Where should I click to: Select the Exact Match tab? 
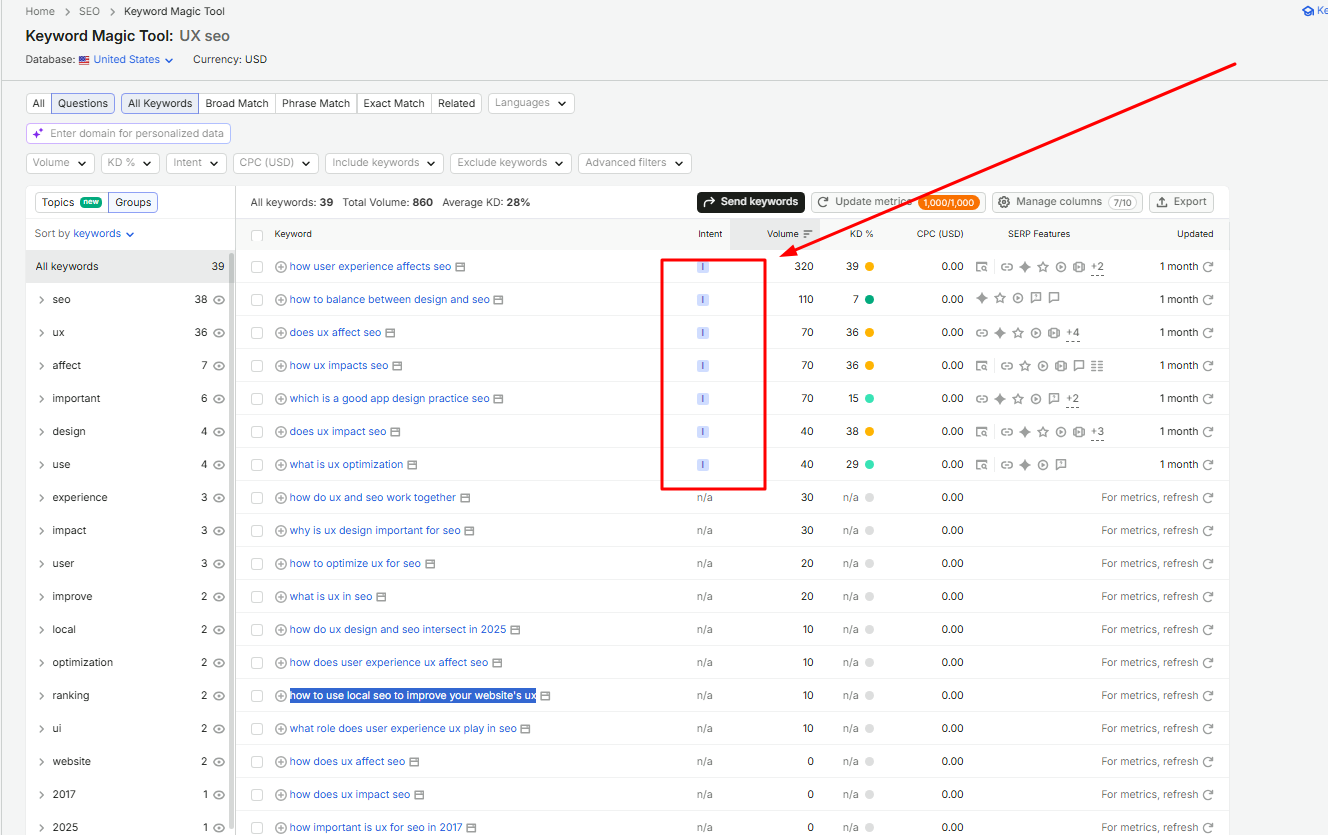tap(394, 103)
